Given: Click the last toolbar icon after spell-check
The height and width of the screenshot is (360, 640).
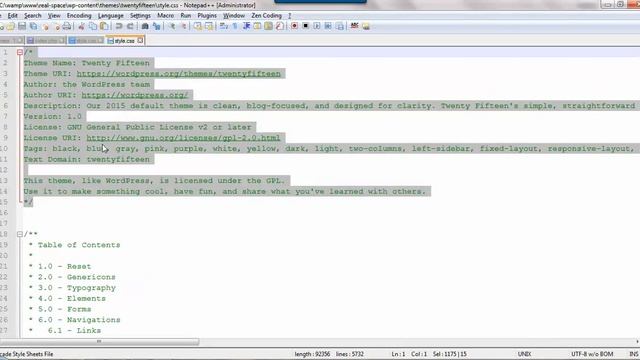Looking at the screenshot, I should pyautogui.click(x=366, y=26).
